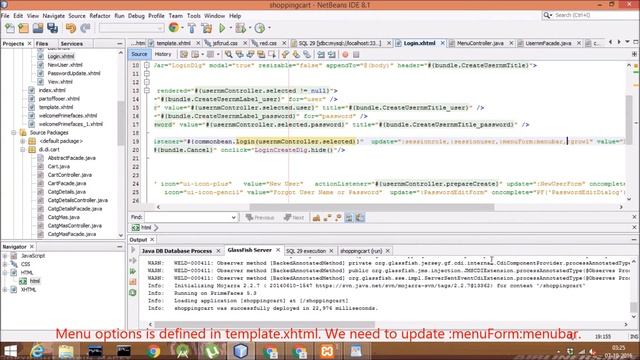Open File Explorer from the taskbar

click(x=66, y=351)
